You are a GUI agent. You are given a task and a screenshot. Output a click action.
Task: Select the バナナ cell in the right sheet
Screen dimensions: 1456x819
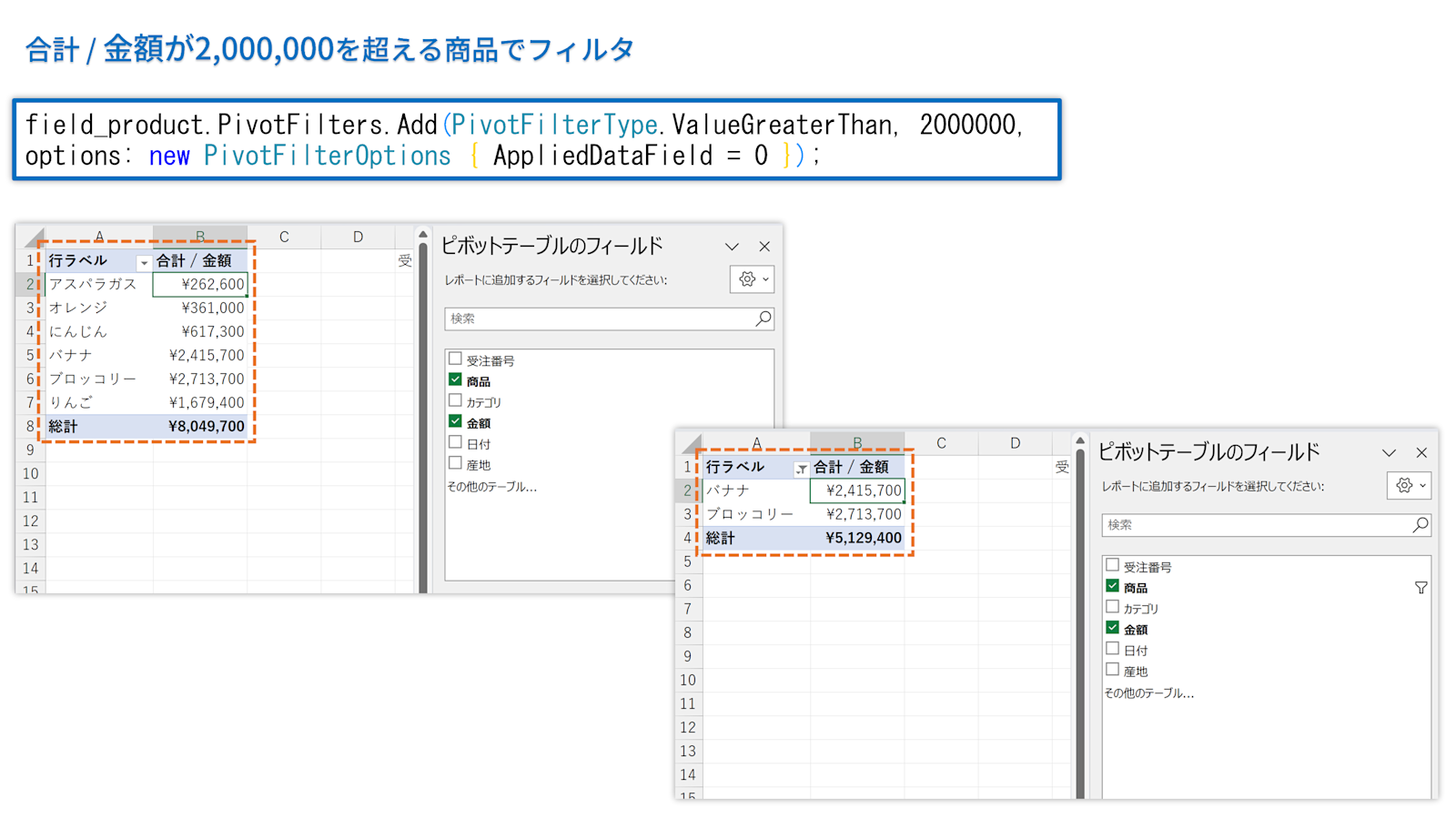point(756,491)
